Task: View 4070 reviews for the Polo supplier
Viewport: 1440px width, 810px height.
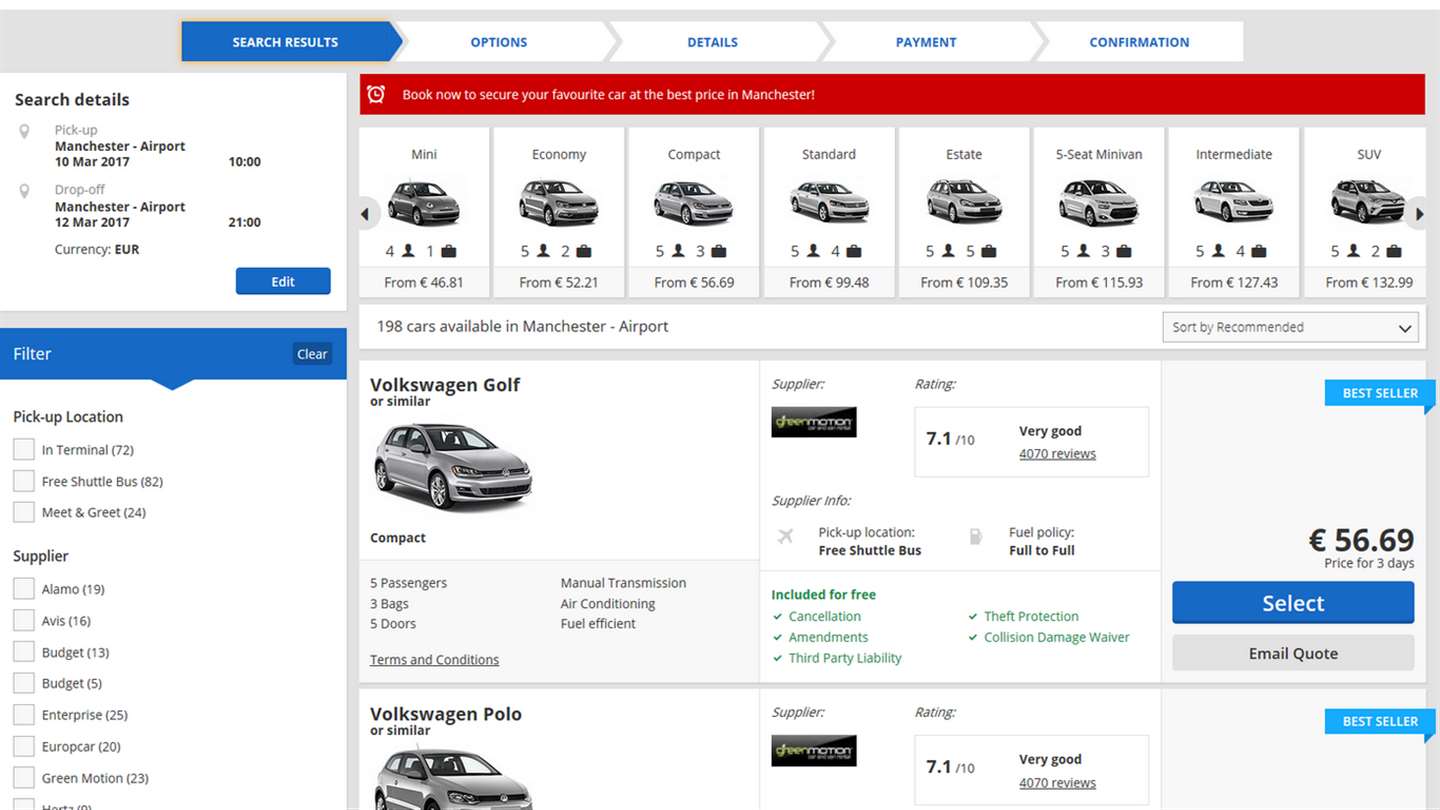Action: (x=1057, y=783)
